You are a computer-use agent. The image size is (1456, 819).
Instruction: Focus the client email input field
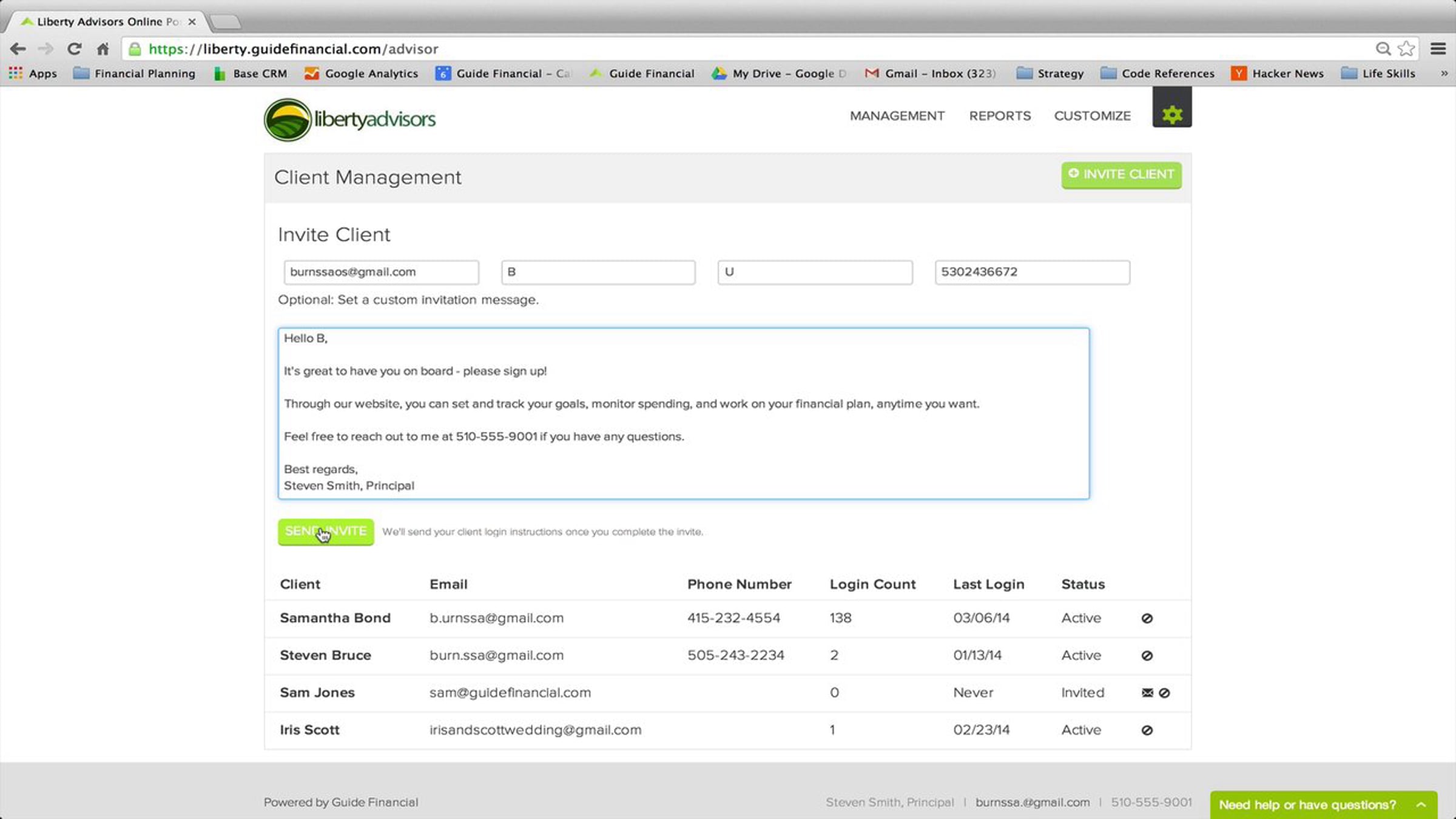pos(381,272)
